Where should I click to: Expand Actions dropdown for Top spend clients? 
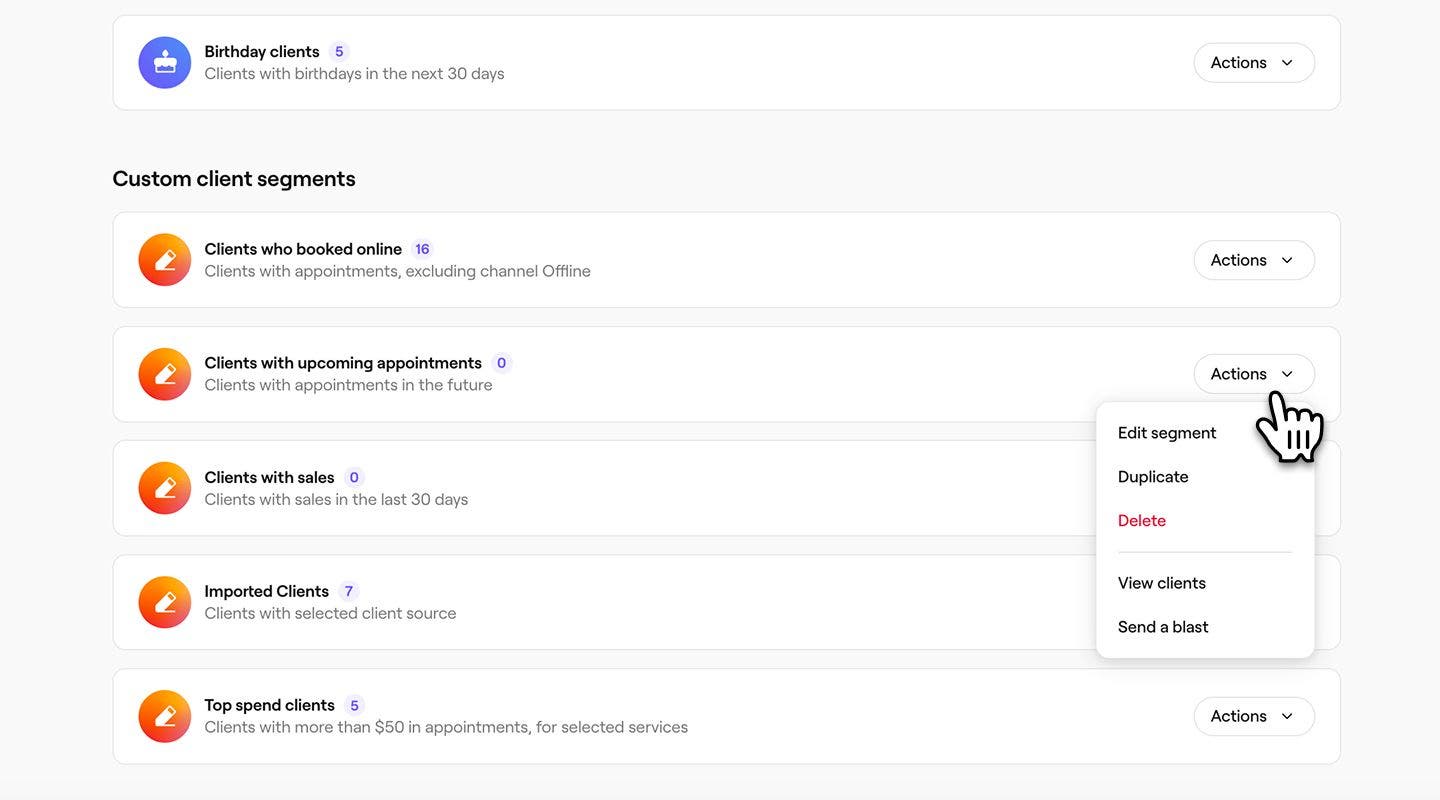(1253, 716)
